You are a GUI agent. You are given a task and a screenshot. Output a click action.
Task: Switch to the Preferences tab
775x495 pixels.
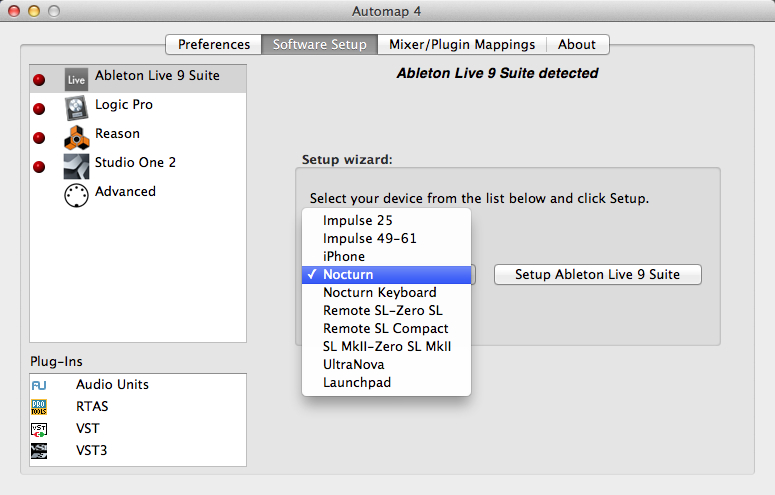[x=214, y=45]
